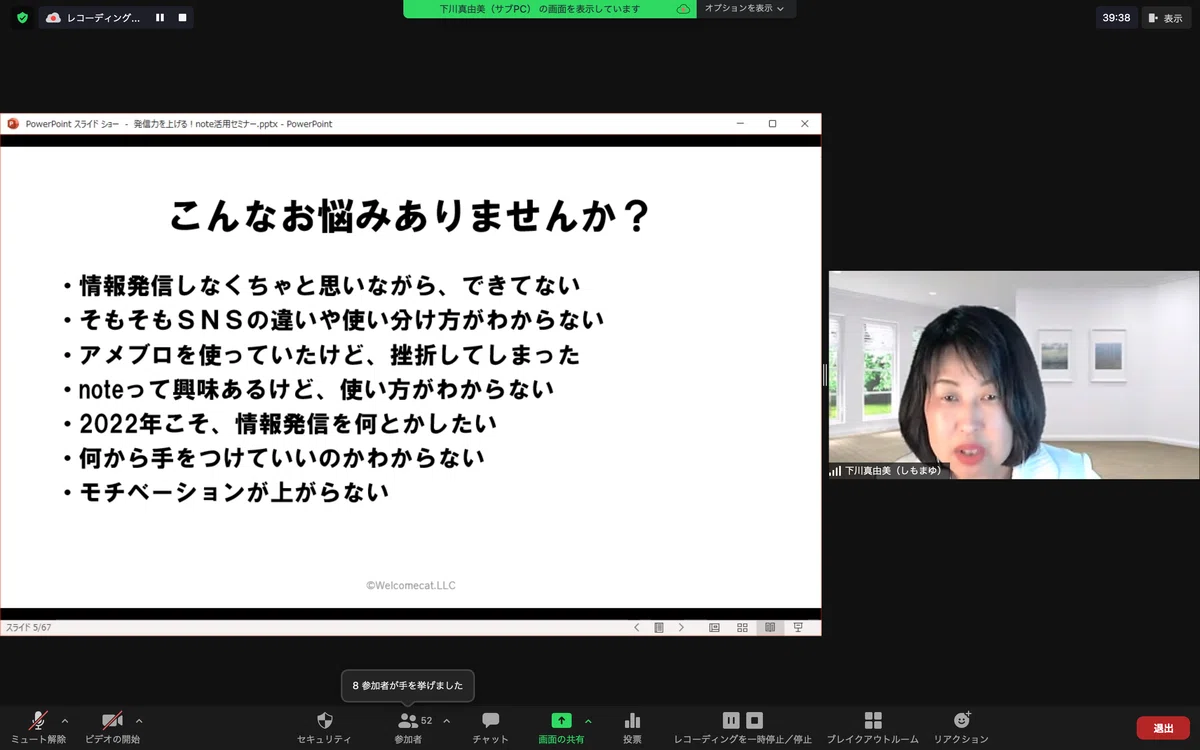1200x750 pixels.
Task: Open the チャット chat panel
Action: [491, 727]
